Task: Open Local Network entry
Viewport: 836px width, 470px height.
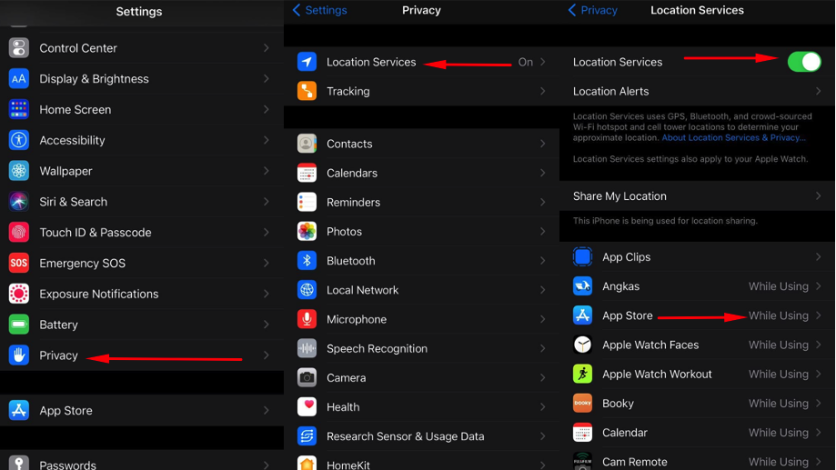Action: 421,290
